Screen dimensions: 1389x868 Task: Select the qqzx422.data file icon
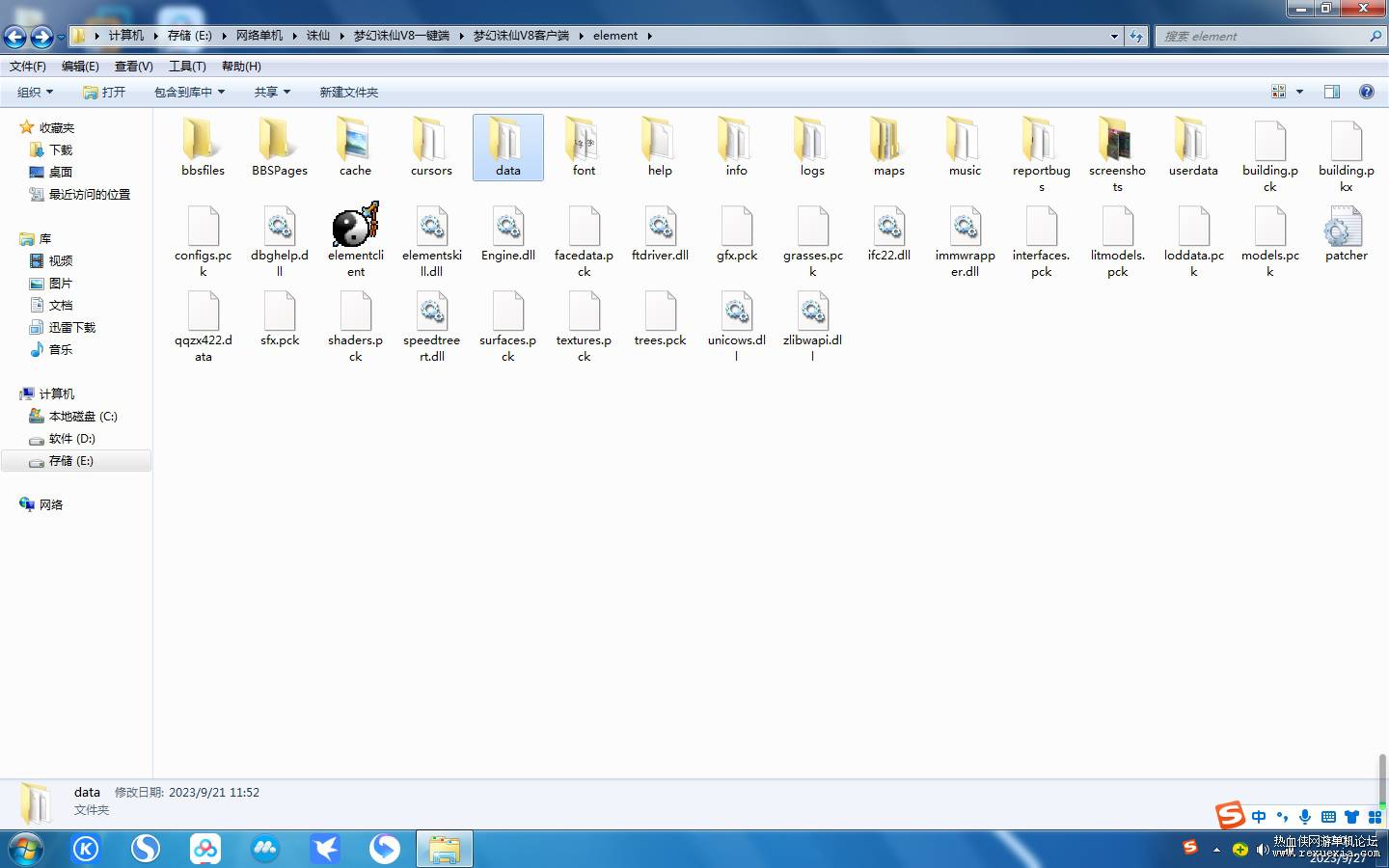click(x=203, y=311)
